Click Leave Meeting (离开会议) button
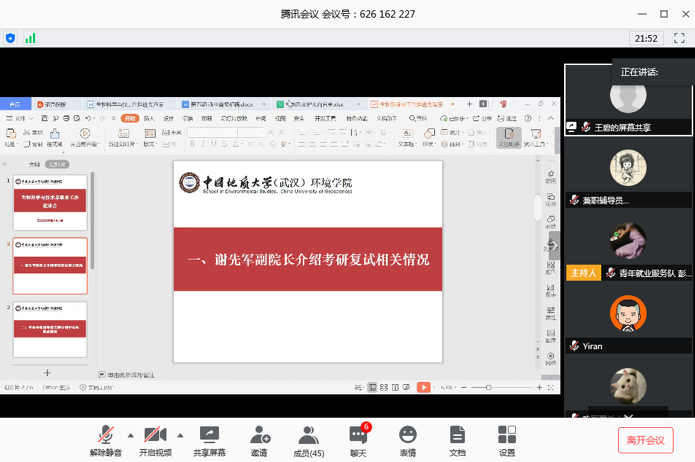The width and height of the screenshot is (695, 462). tap(645, 440)
